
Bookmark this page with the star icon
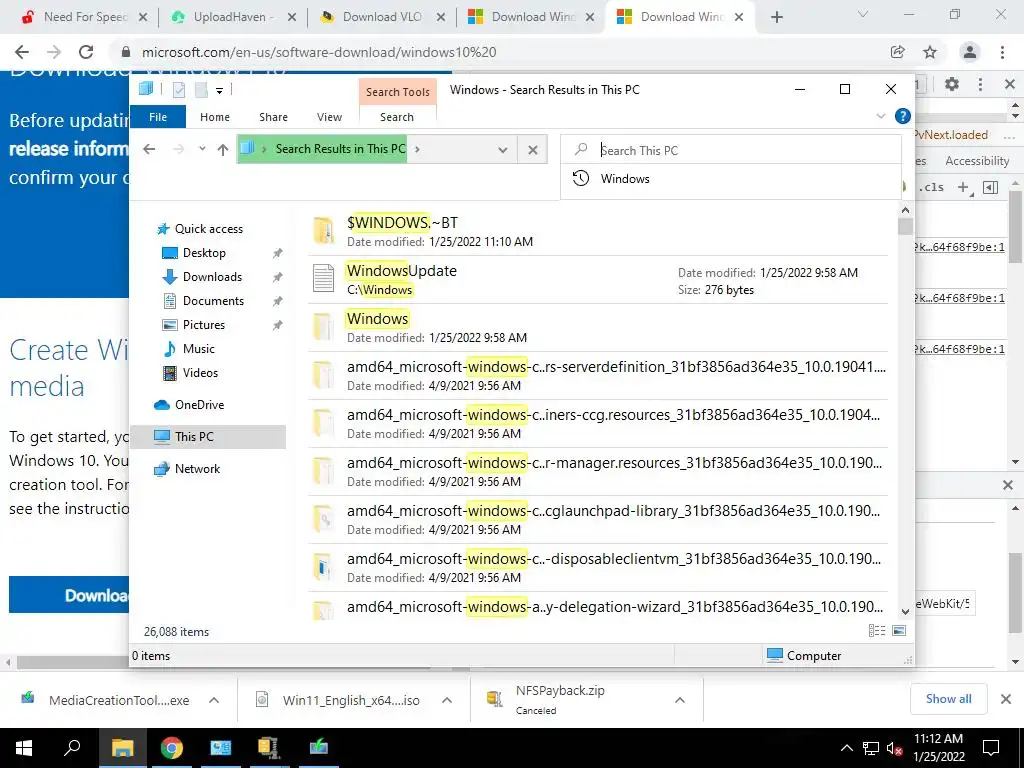pos(930,52)
